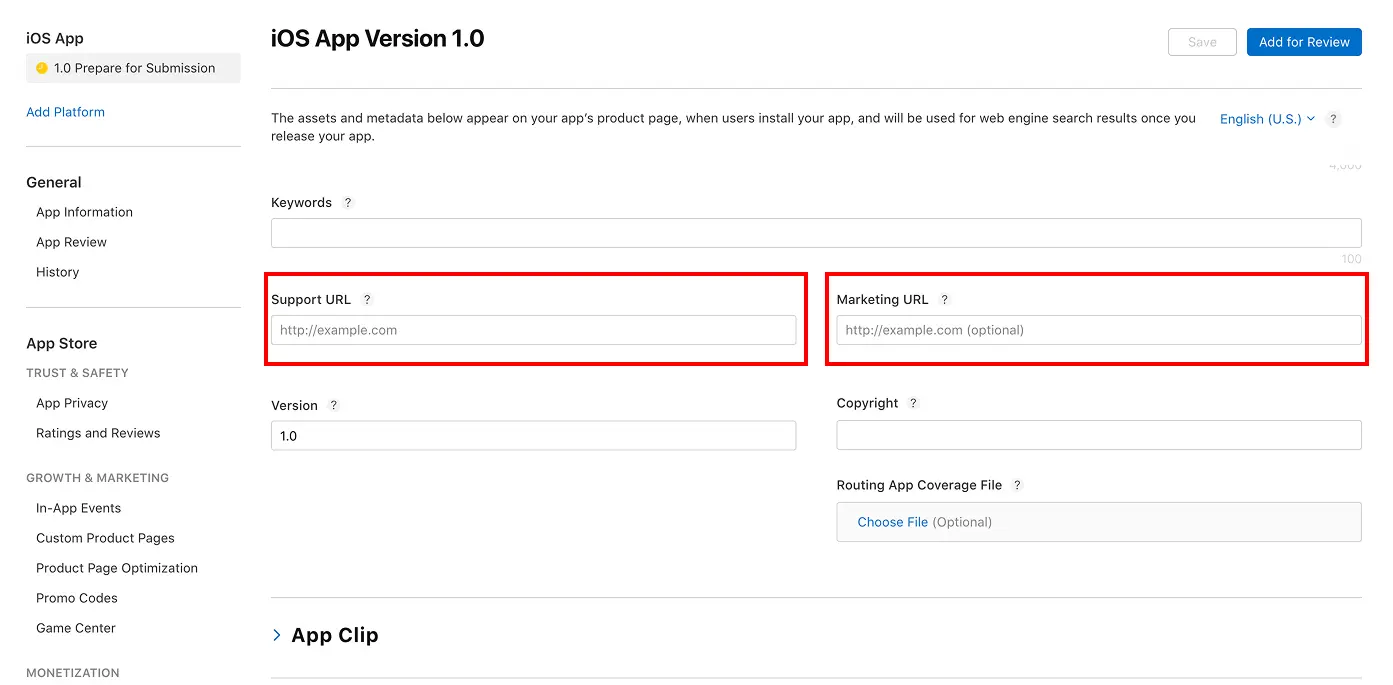Focus the Version field showing 1.0

(x=533, y=435)
